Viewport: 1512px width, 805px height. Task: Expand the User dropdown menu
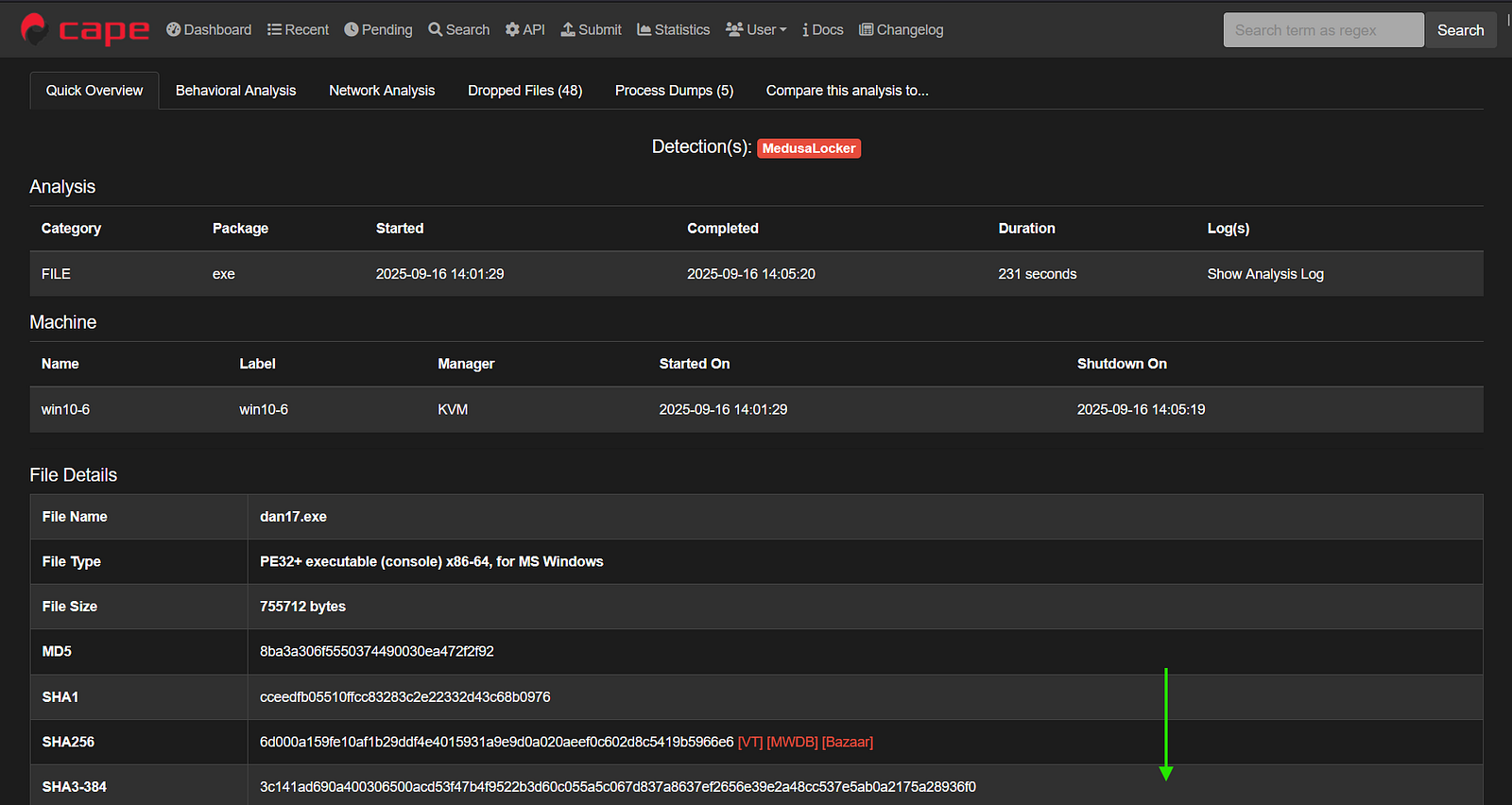tap(756, 29)
